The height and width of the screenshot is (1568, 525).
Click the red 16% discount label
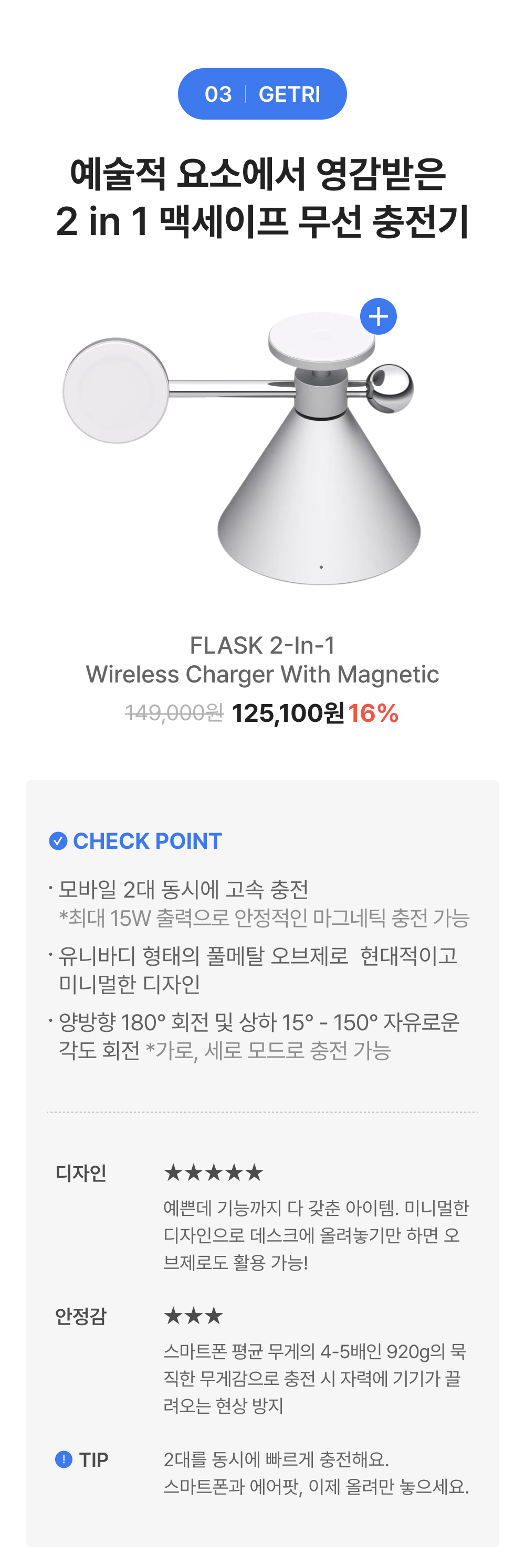click(x=373, y=713)
